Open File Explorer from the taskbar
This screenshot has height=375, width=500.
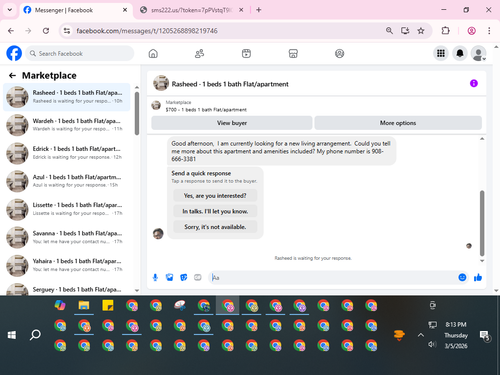click(x=84, y=305)
